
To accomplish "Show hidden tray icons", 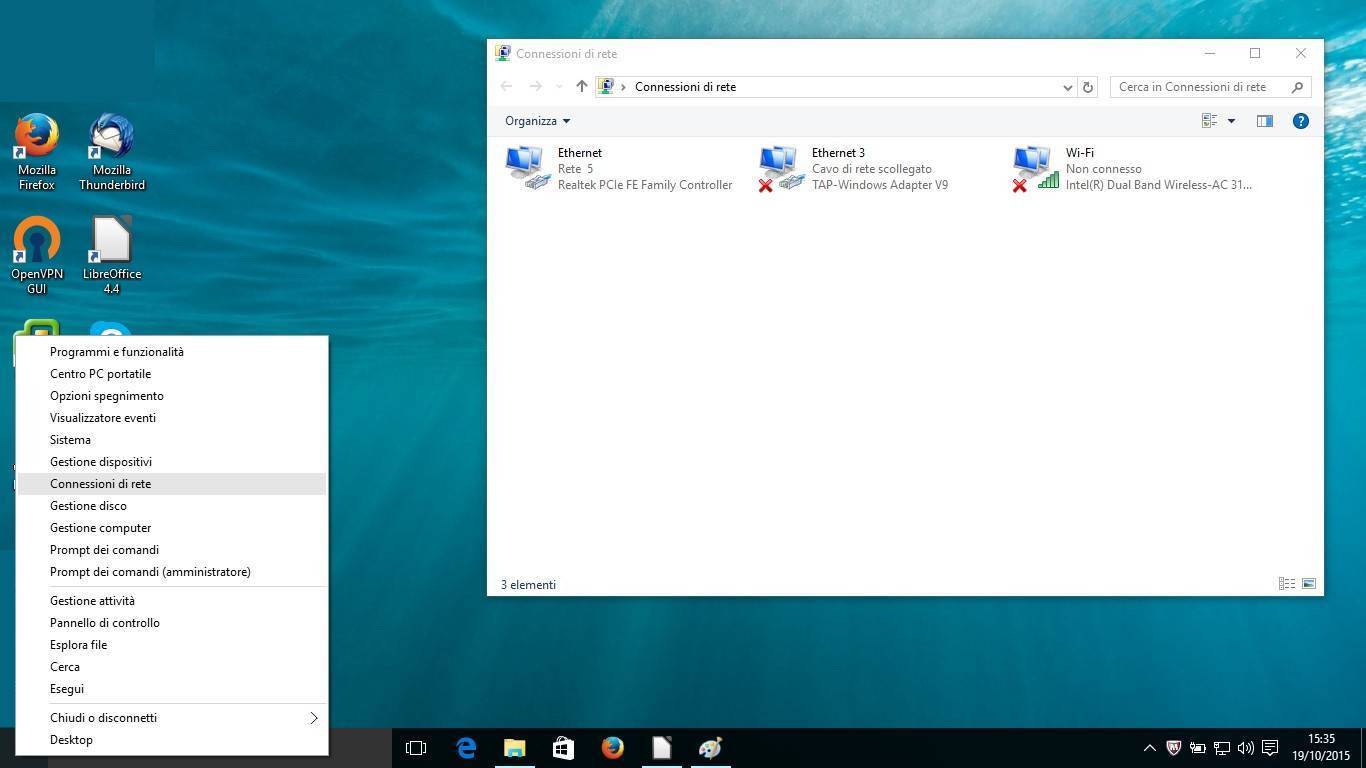I will click(1150, 748).
